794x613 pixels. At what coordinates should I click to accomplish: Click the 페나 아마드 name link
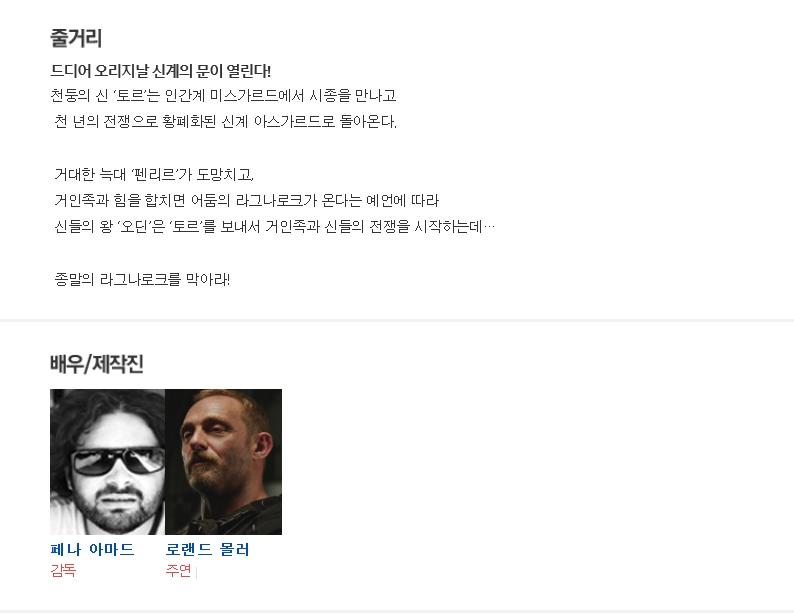(x=92, y=549)
